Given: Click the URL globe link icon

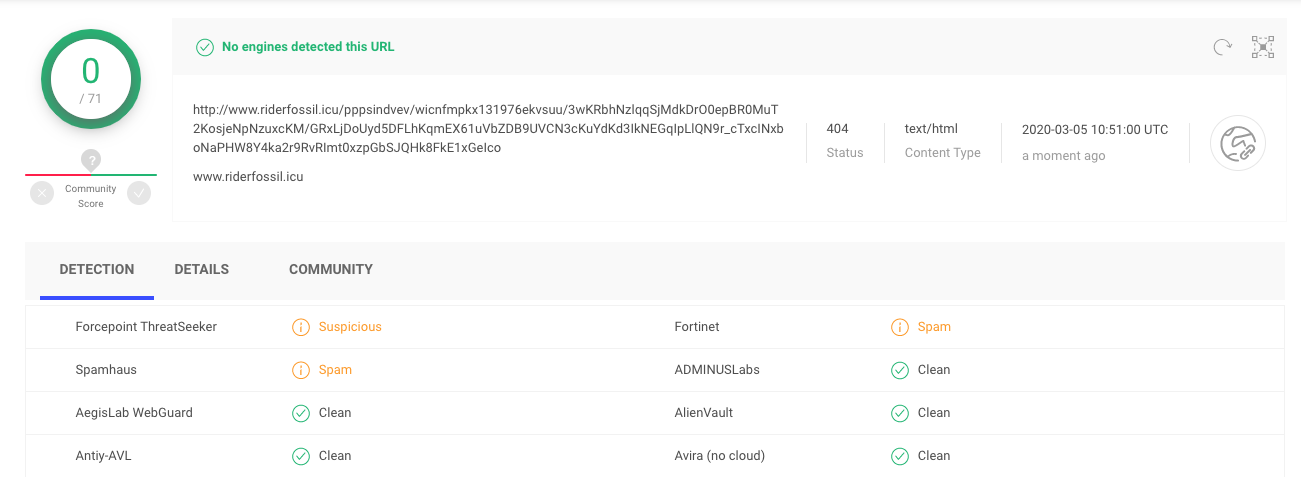Looking at the screenshot, I should [1238, 144].
